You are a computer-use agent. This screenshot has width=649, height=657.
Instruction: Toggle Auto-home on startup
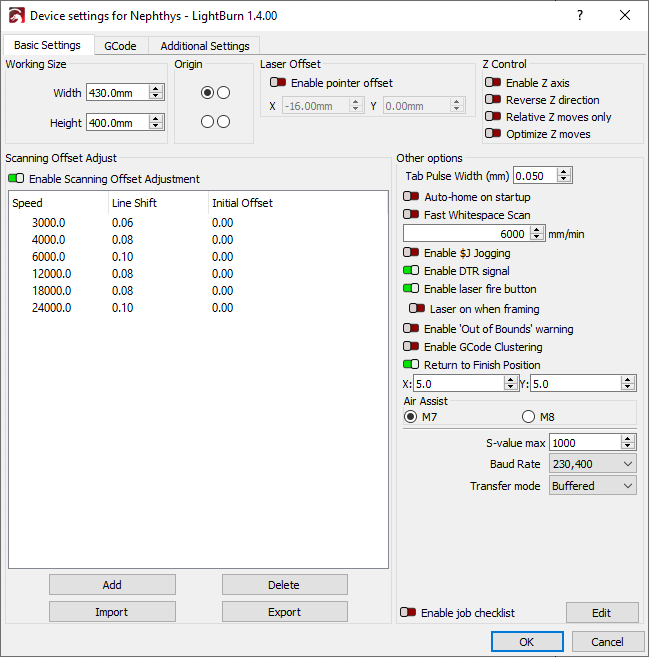(x=411, y=197)
